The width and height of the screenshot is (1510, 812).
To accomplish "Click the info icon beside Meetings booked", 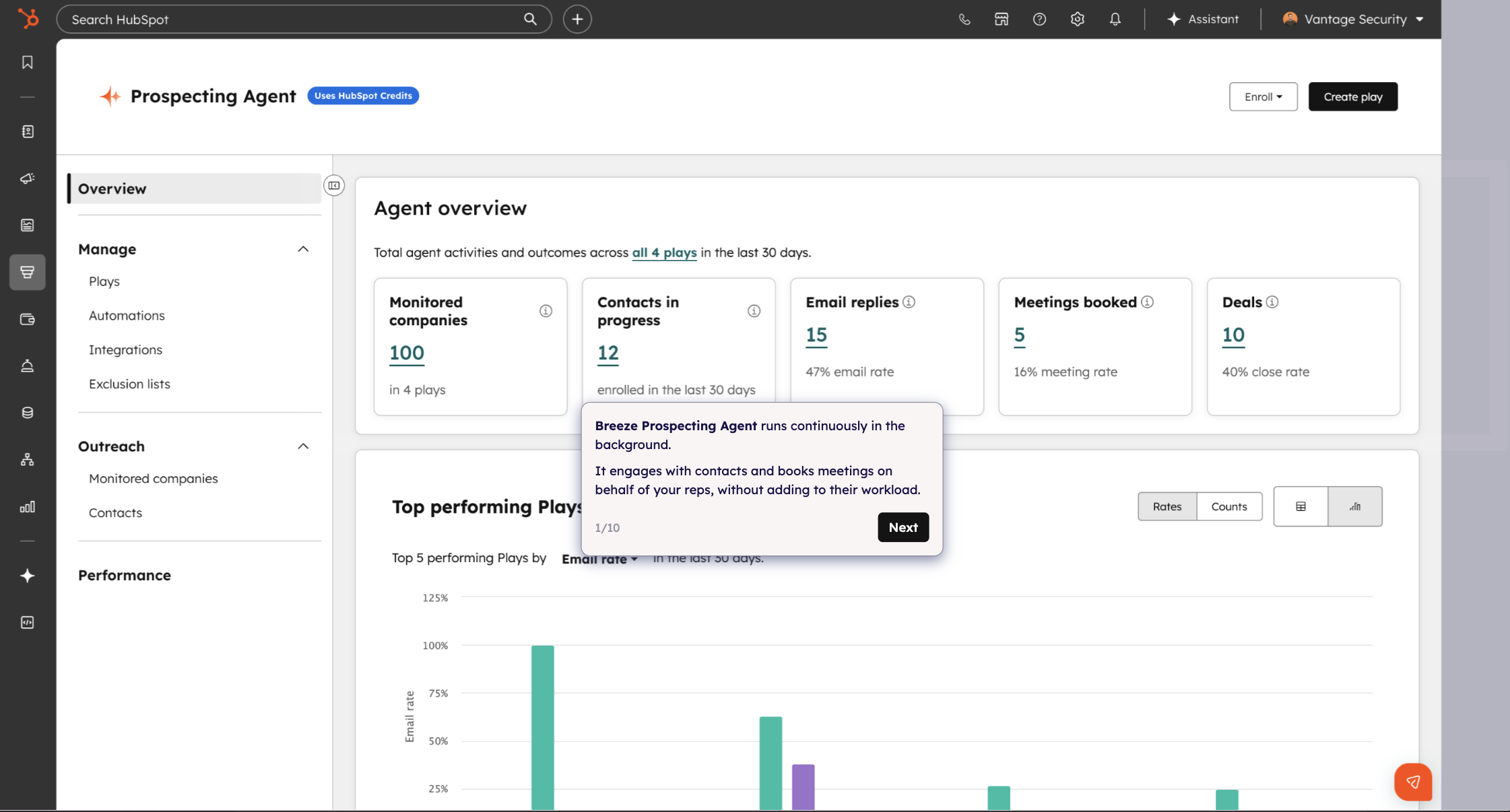I will point(1147,302).
